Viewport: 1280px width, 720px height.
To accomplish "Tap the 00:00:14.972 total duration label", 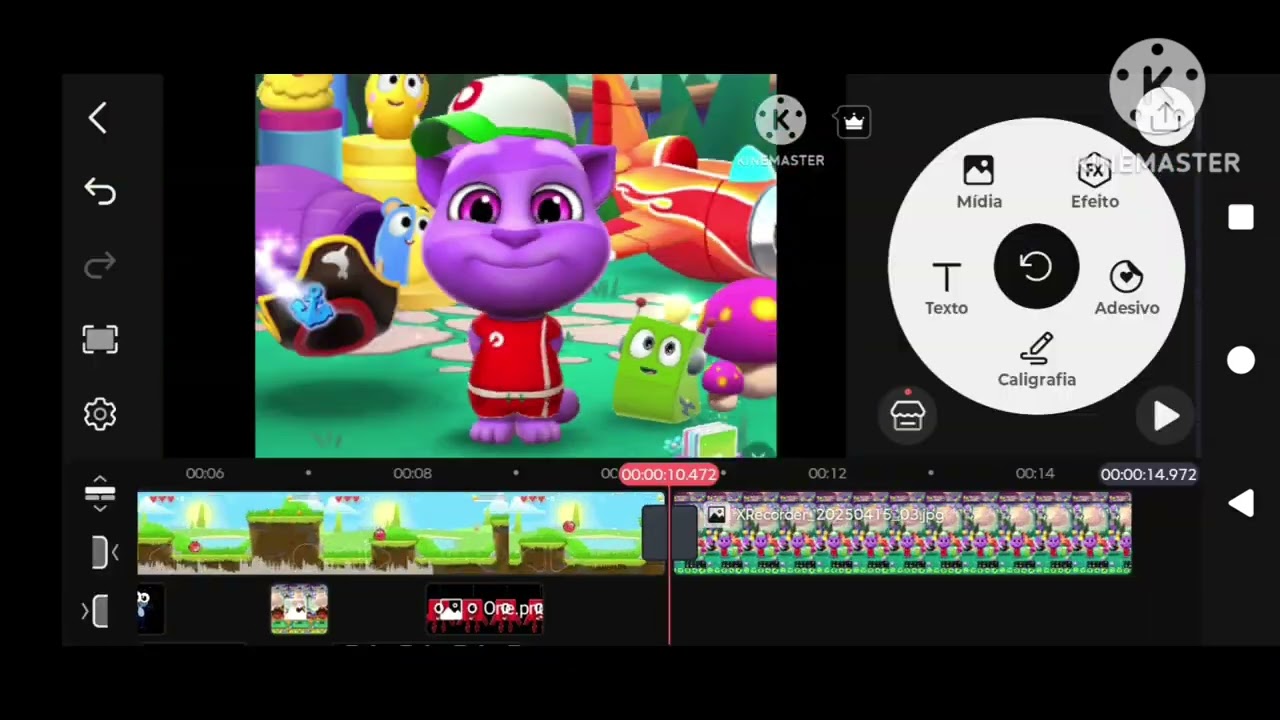I will (1148, 474).
